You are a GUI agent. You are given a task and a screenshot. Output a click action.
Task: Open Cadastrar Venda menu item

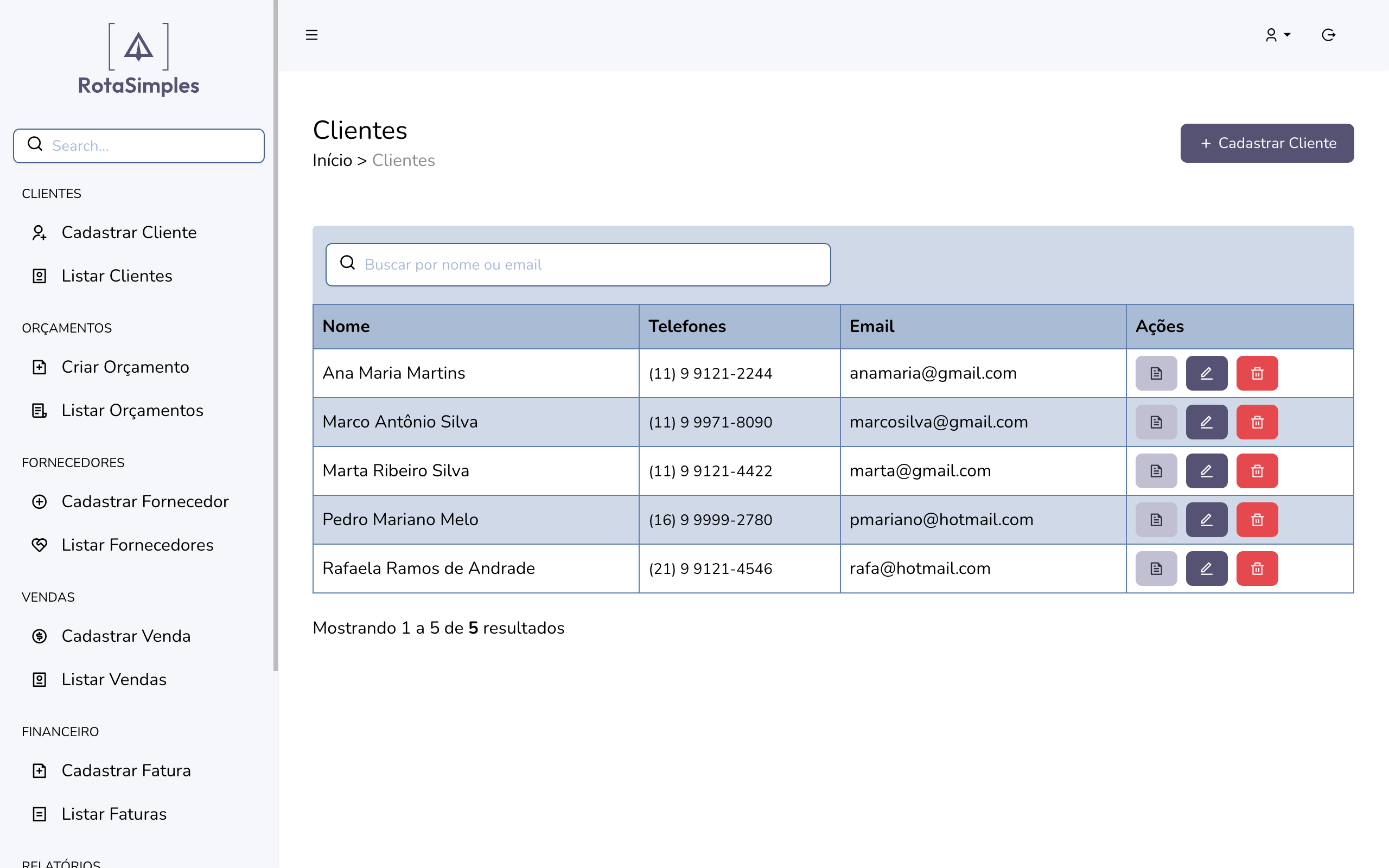coord(111,636)
